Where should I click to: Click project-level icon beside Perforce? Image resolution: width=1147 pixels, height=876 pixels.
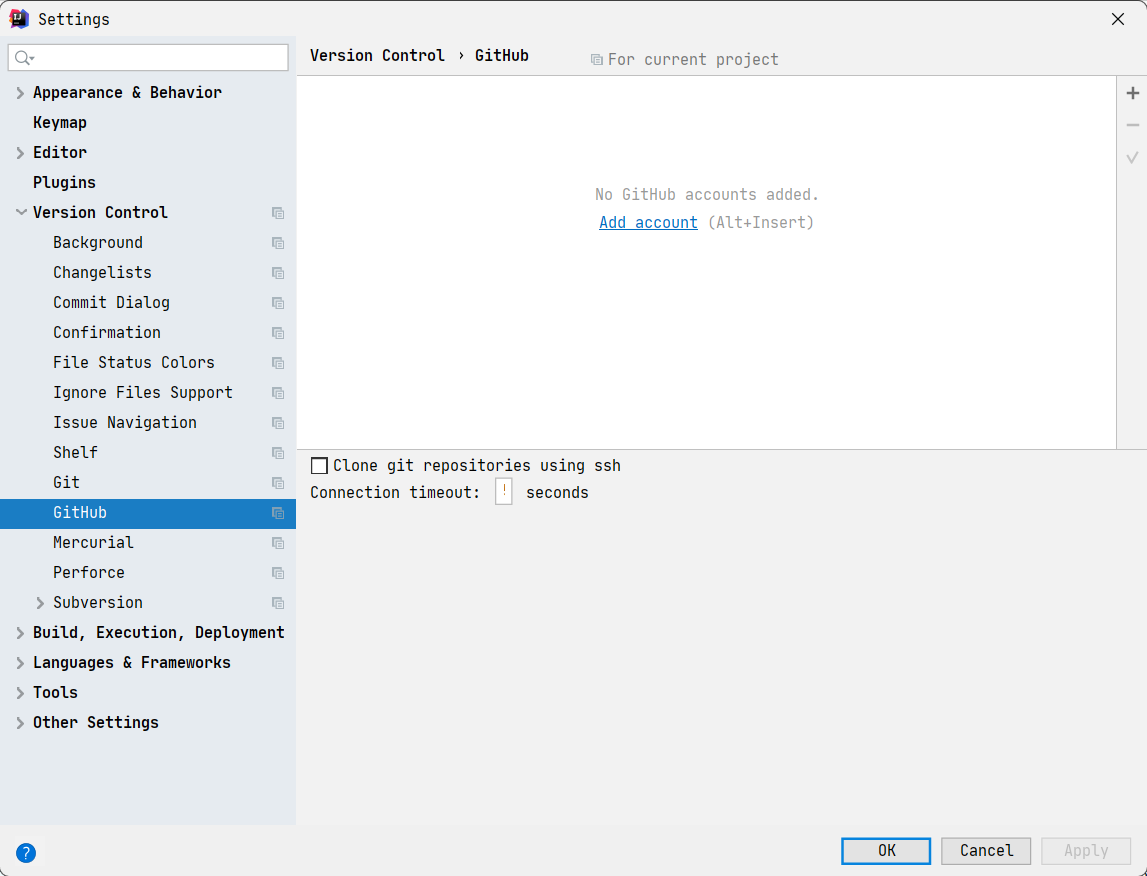[x=278, y=573]
